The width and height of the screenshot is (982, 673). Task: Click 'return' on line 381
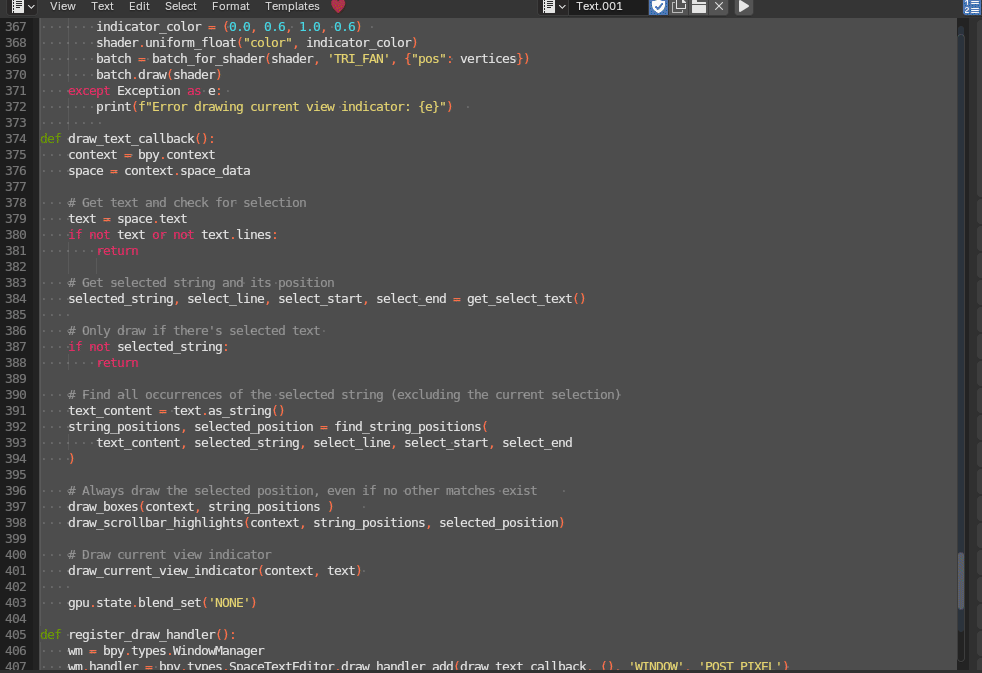(x=117, y=250)
